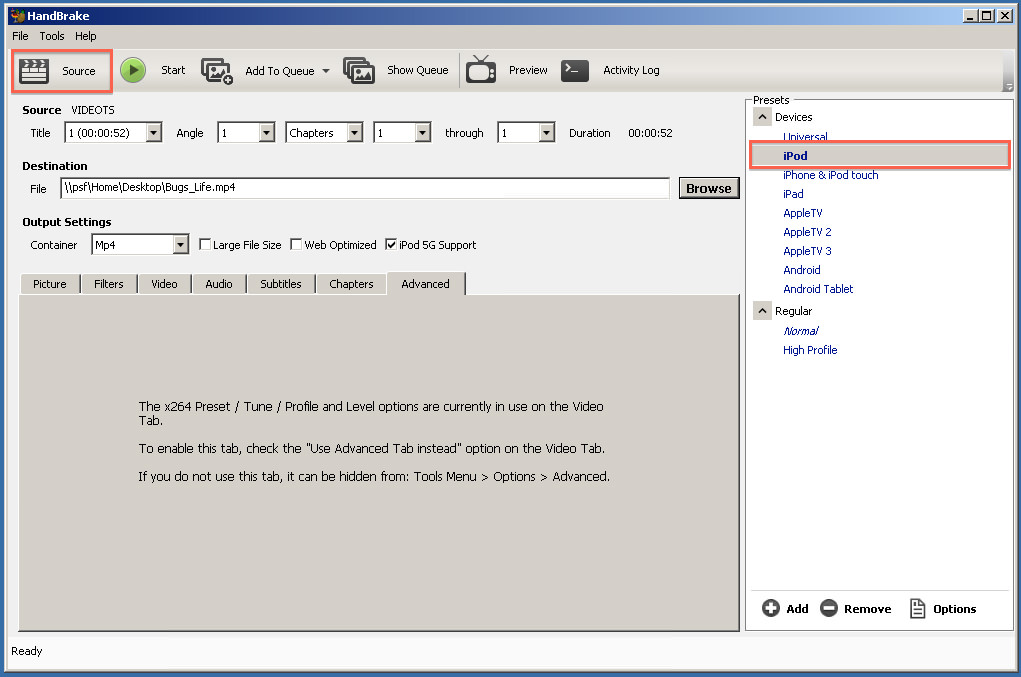Select the AppleTV 3 preset
This screenshot has width=1021, height=677.
(x=807, y=251)
